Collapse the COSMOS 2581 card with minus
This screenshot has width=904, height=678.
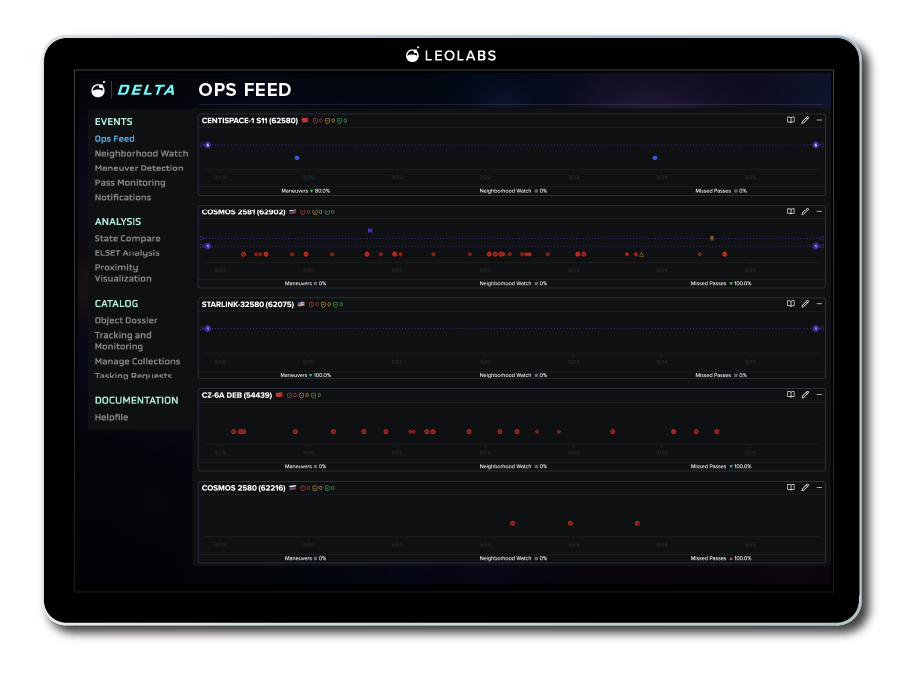819,212
